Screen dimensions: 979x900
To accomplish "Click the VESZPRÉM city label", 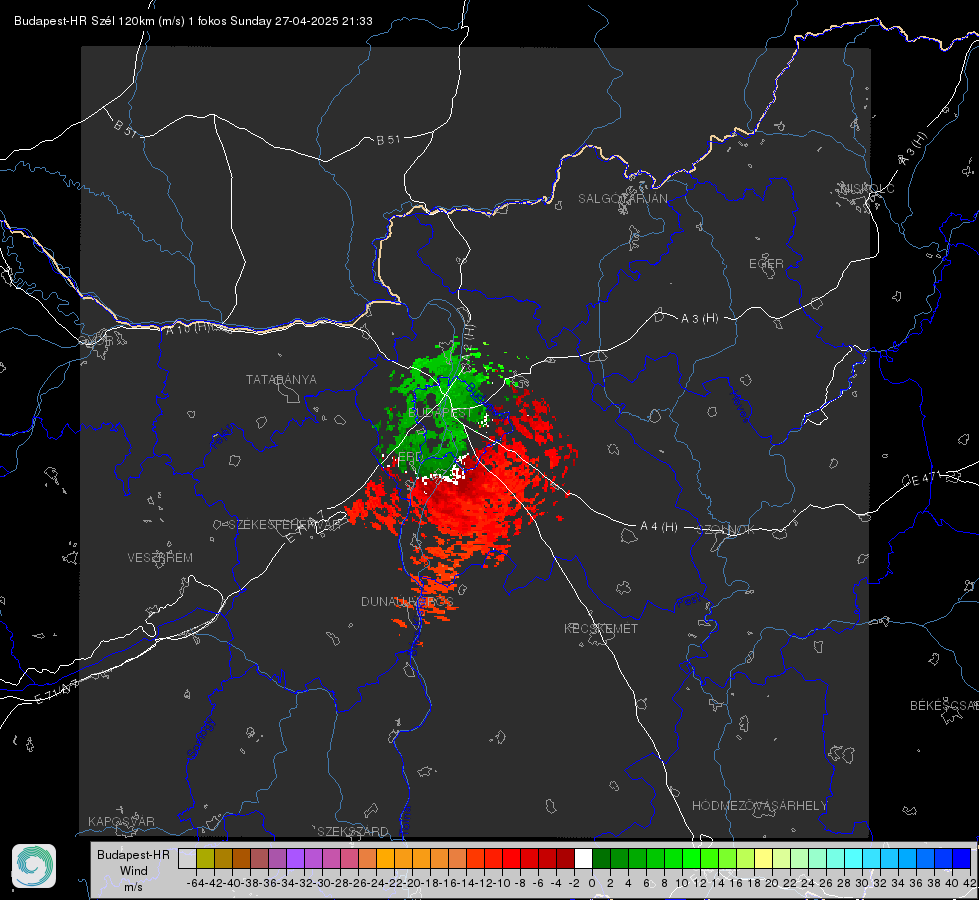I will pos(160,557).
